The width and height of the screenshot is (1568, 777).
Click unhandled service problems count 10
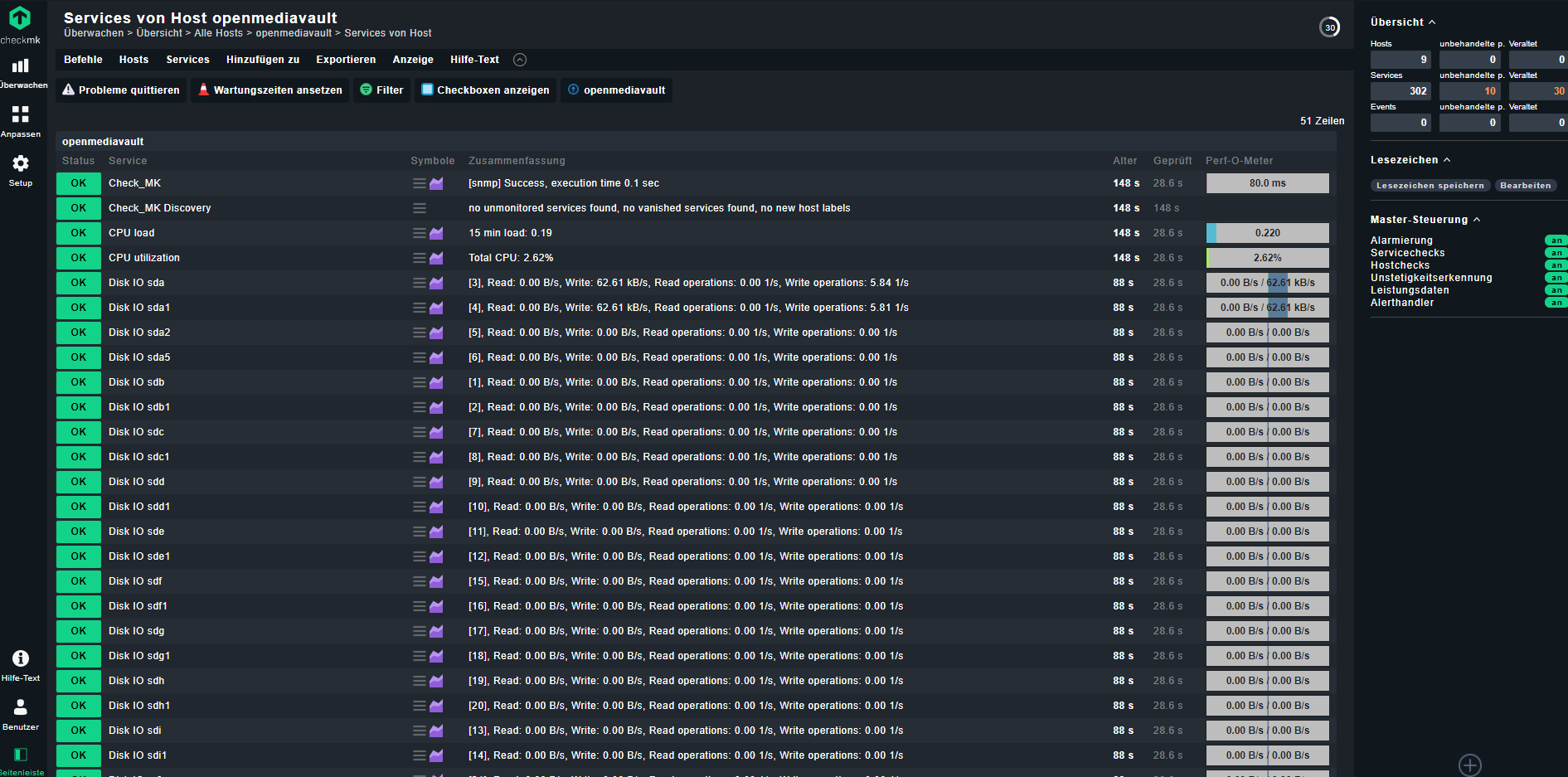(x=1469, y=91)
